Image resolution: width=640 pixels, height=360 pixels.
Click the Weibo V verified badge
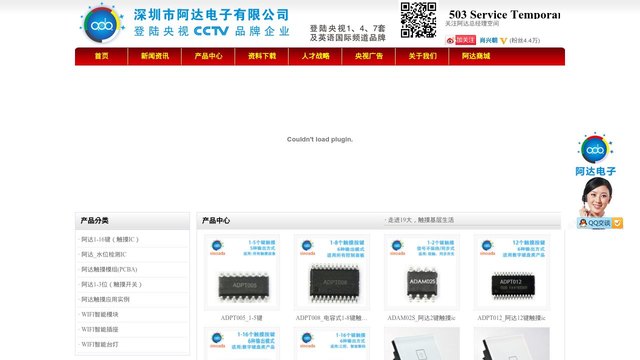coord(503,40)
